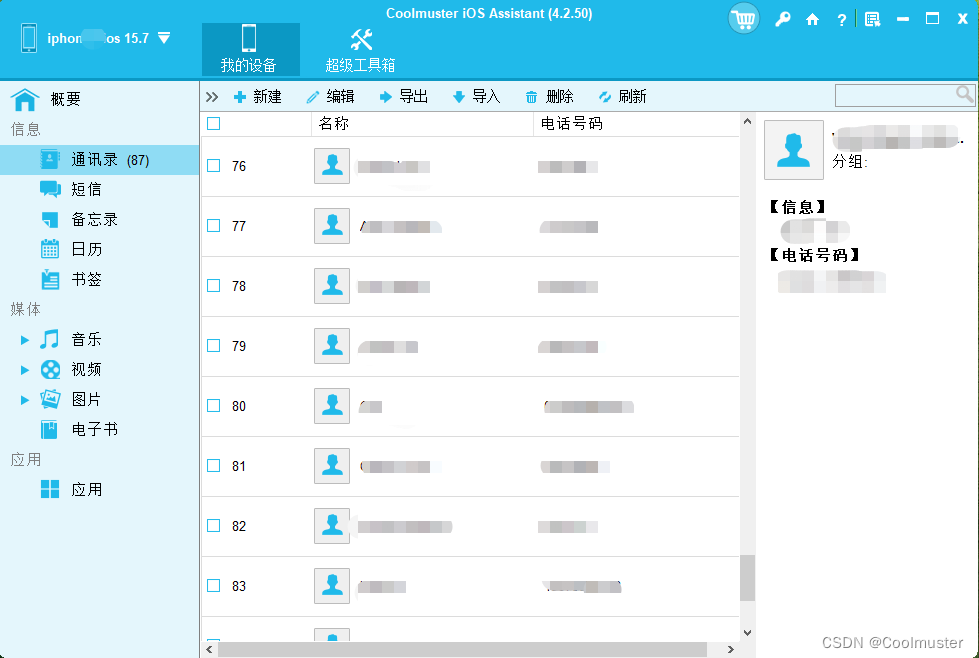Switch to 我的设备 tab
979x658 pixels.
(x=250, y=49)
